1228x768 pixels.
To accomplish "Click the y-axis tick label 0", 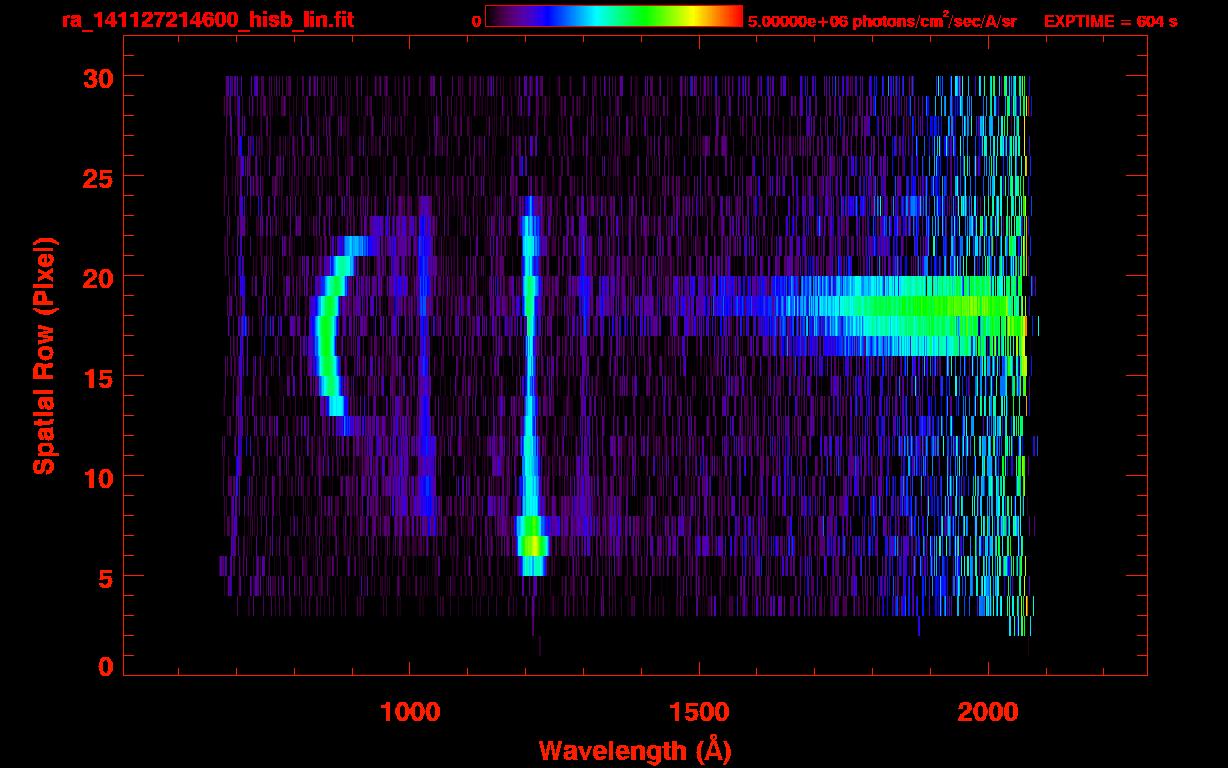I will [105, 667].
